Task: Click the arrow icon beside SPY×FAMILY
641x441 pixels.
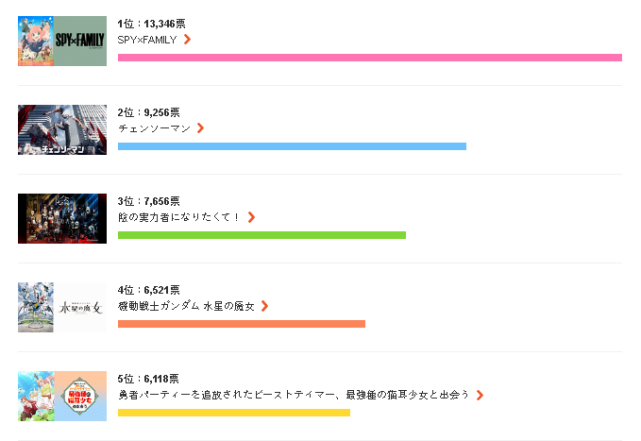Action: point(187,40)
